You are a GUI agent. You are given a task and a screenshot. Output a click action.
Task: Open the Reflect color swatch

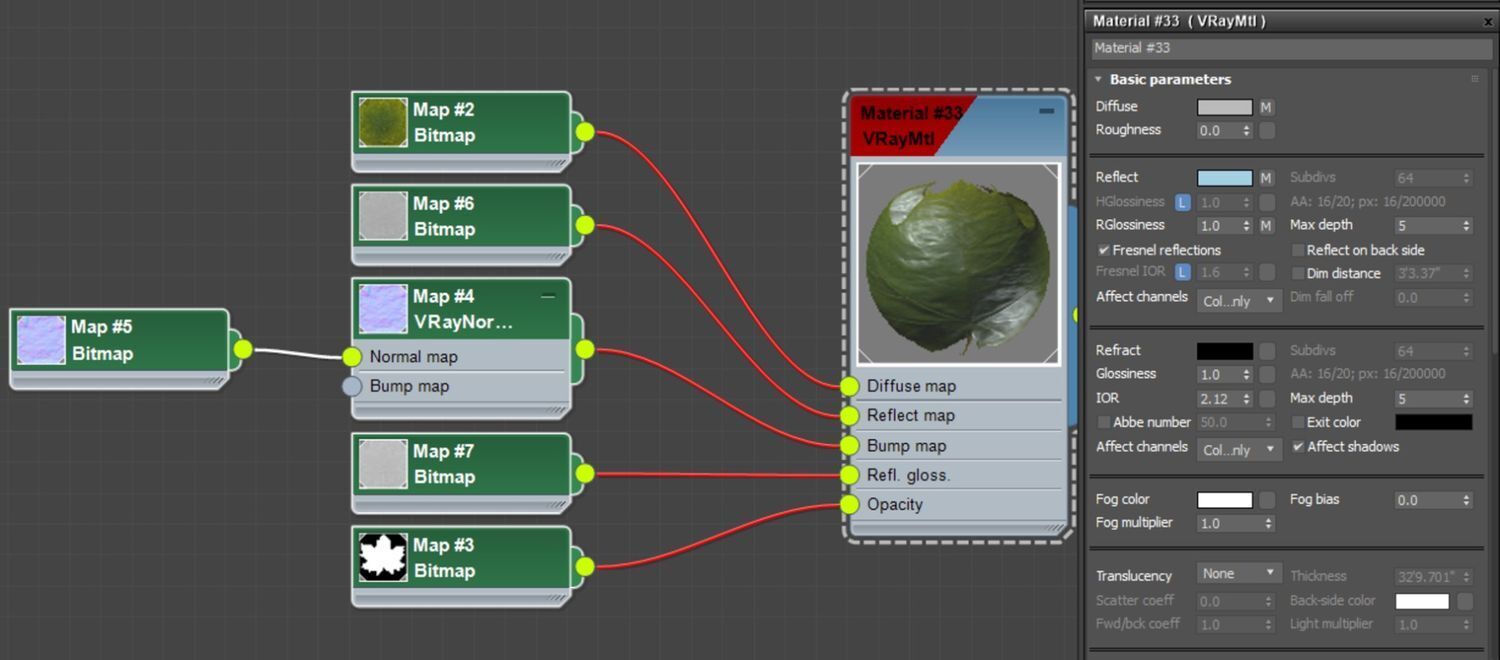point(1224,178)
